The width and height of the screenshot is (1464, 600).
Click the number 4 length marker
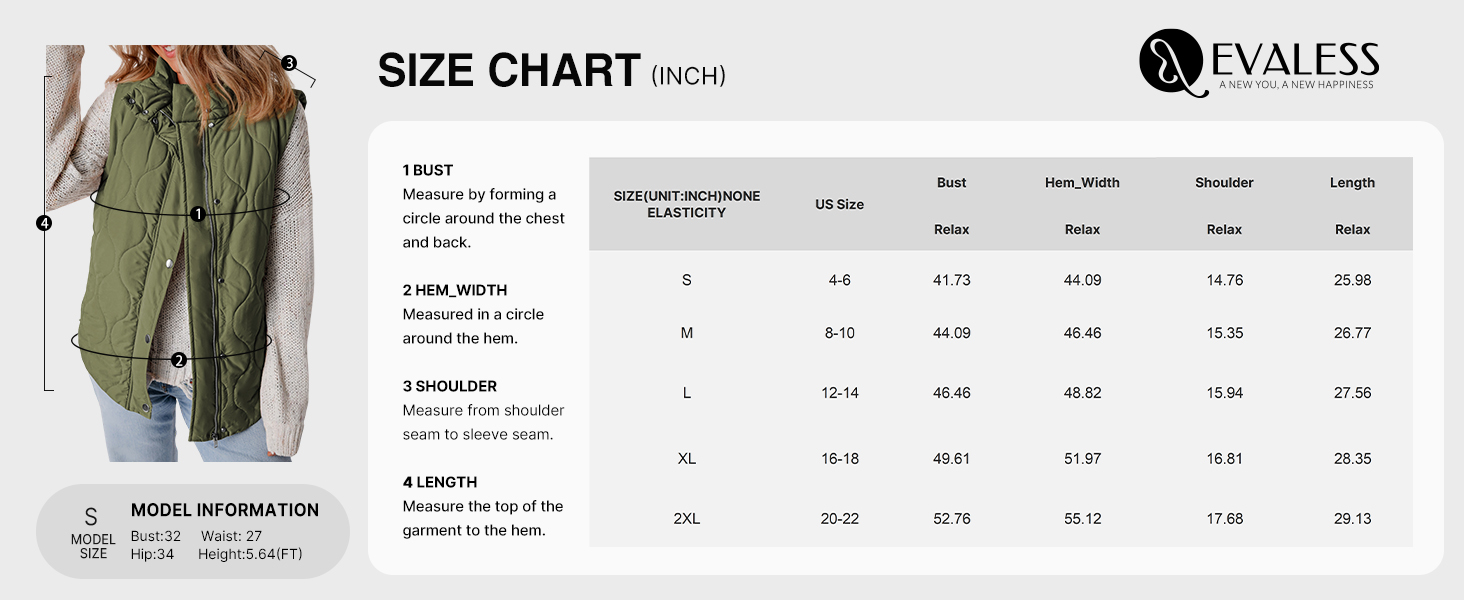click(x=43, y=223)
